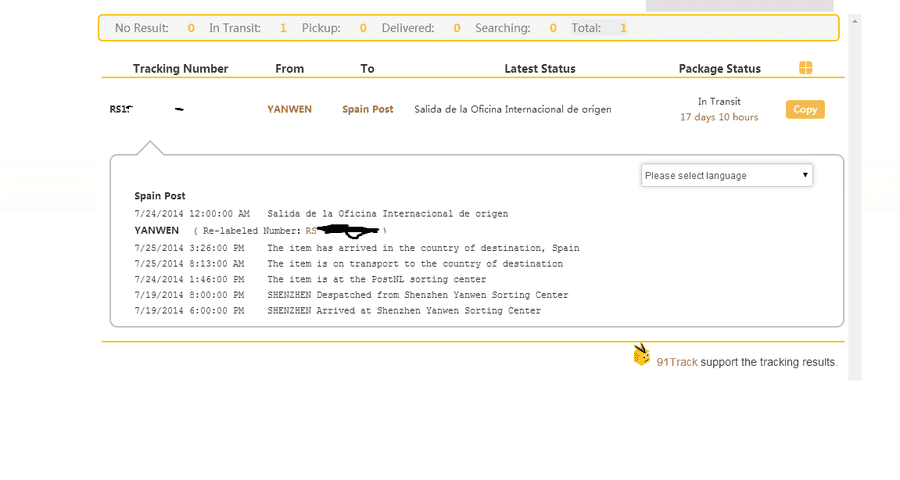Select the No Result count filter
The height and width of the screenshot is (480, 900).
pos(155,28)
